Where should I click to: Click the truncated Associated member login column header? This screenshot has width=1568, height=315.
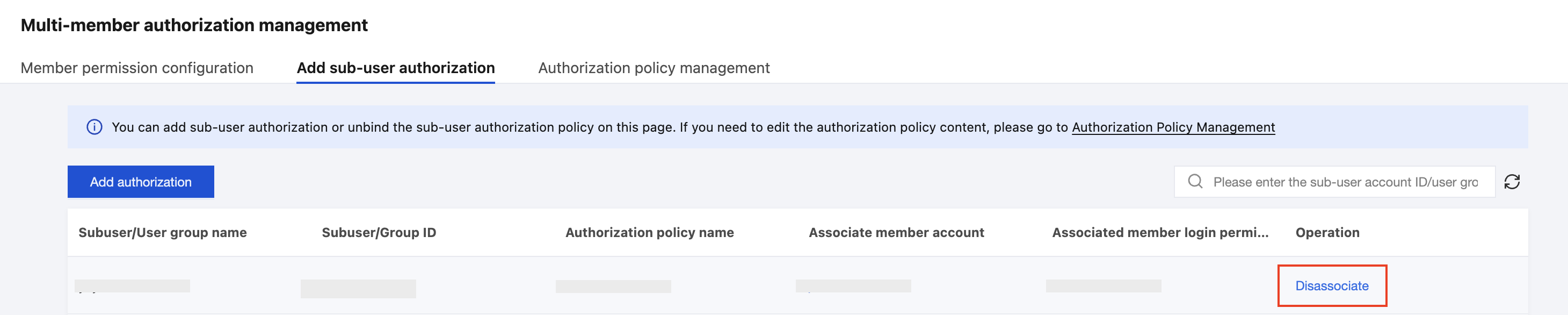tap(1159, 232)
